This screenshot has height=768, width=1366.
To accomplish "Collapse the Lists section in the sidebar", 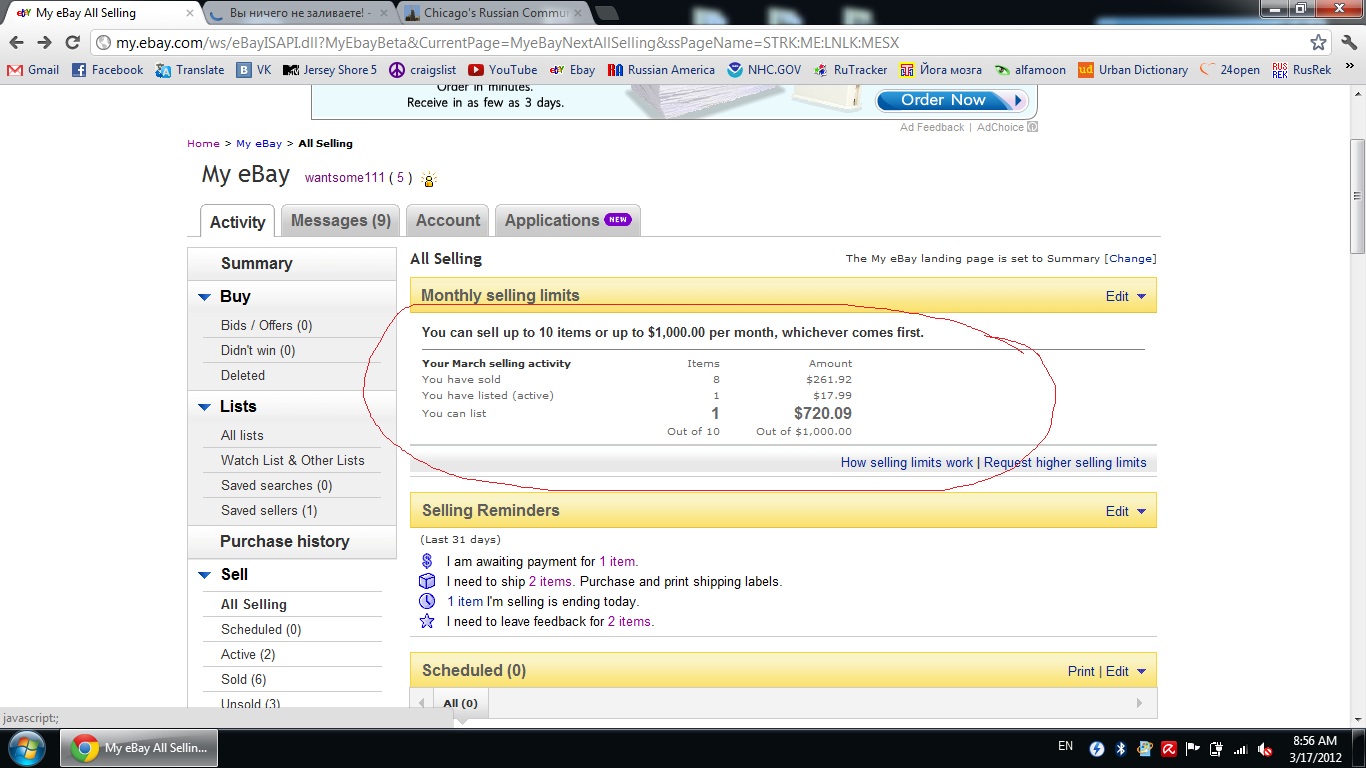I will (x=204, y=407).
